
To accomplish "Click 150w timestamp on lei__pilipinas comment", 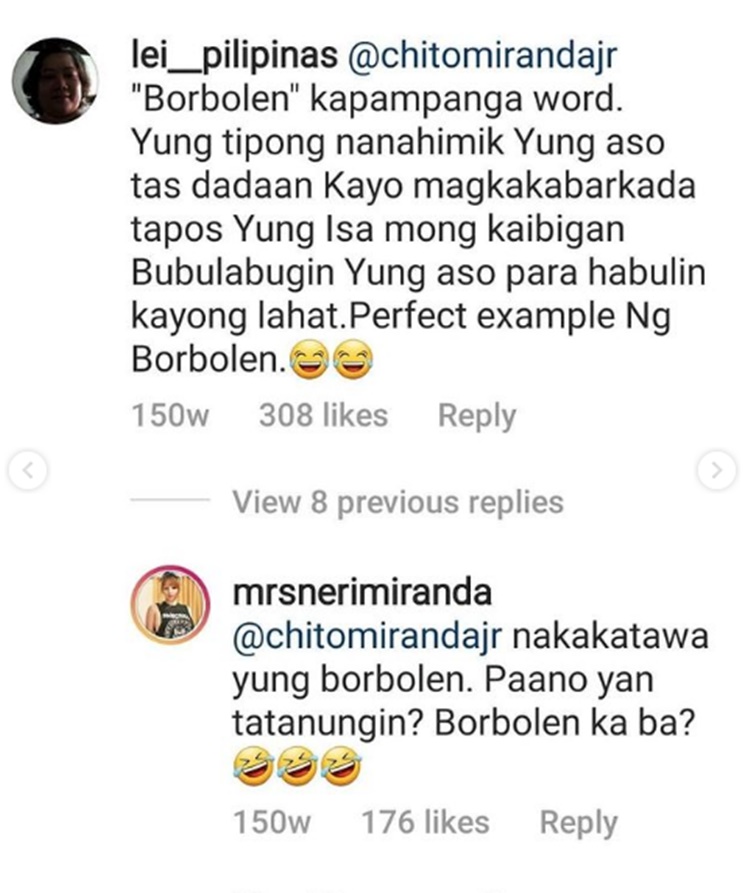I will click(170, 415).
